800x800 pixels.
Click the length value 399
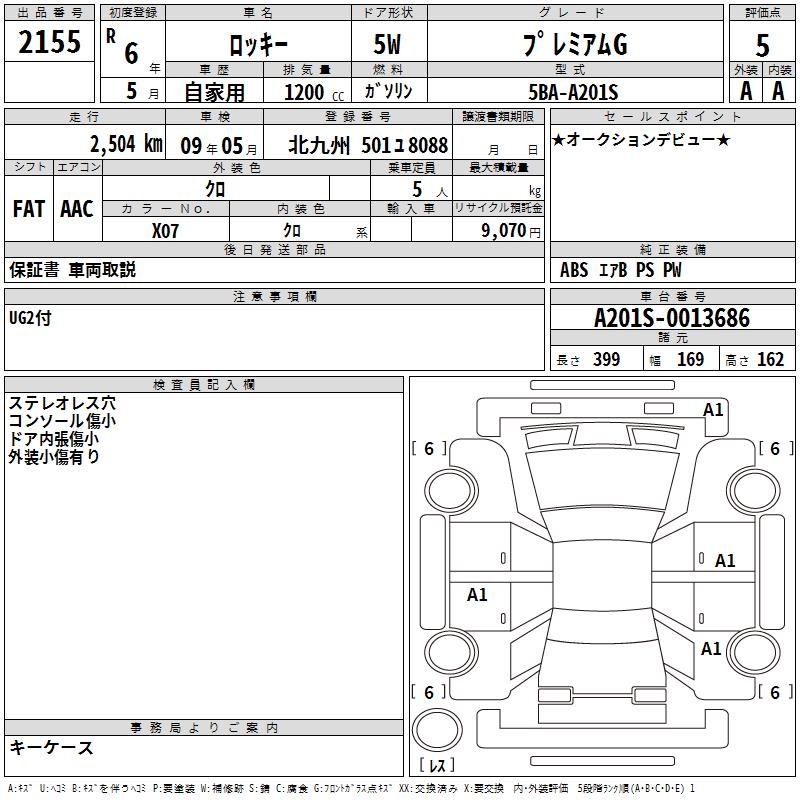pos(606,359)
